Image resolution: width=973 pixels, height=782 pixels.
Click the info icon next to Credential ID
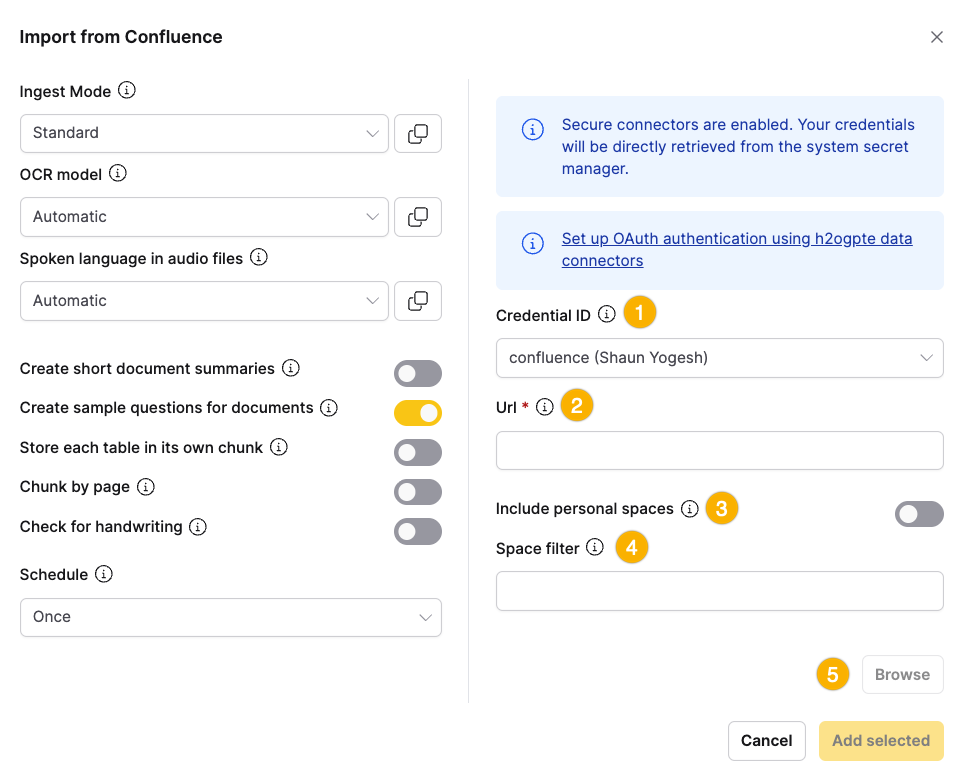point(607,314)
